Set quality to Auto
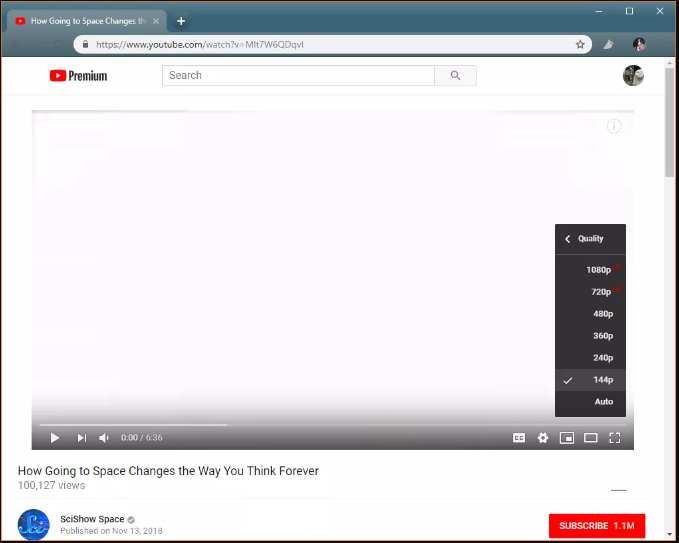 click(x=590, y=401)
